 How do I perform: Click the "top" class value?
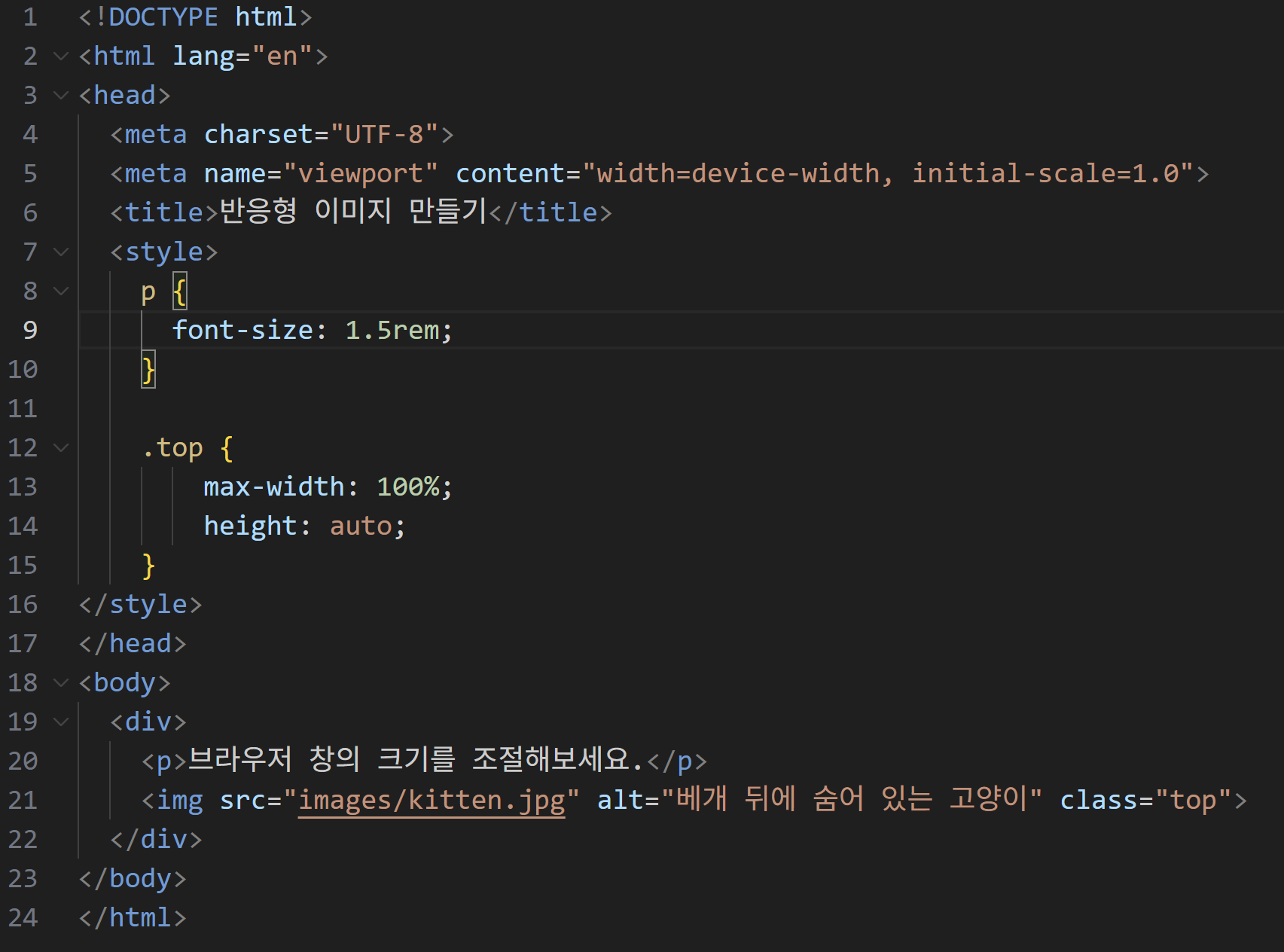(1194, 800)
